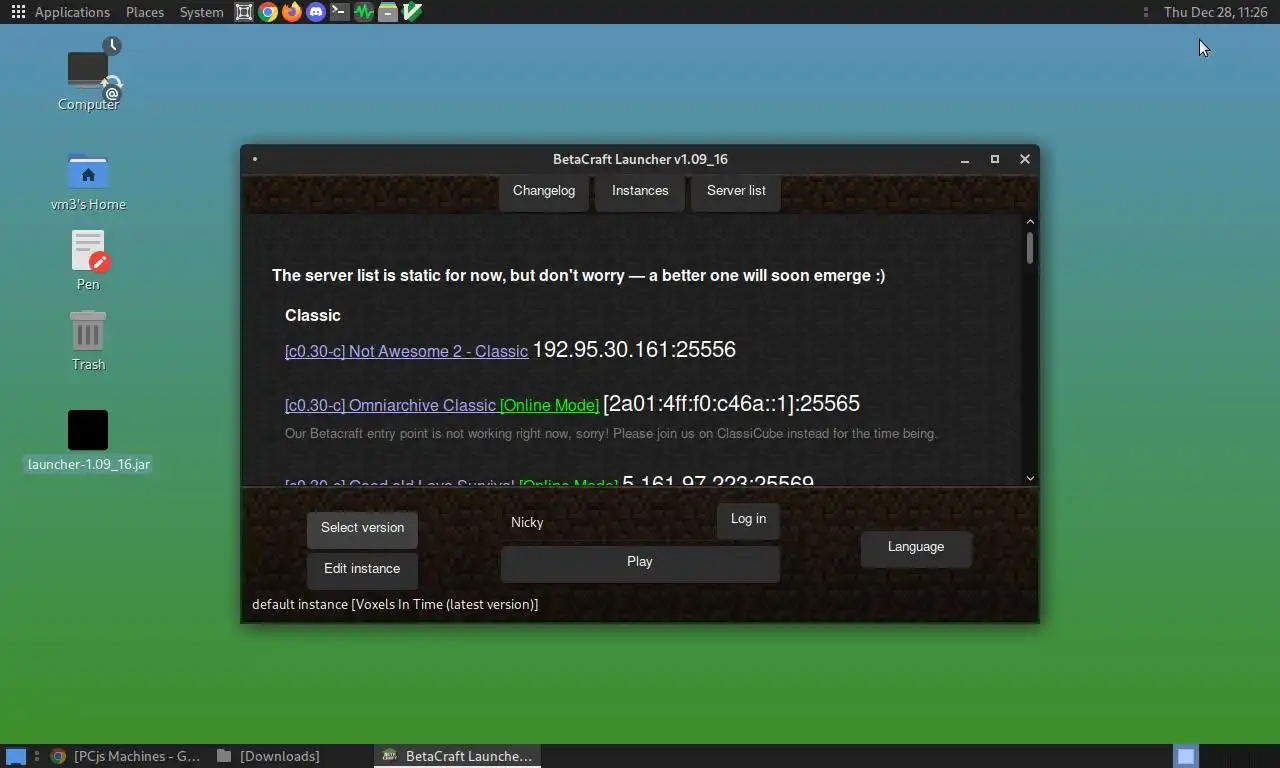Click the Edit instance button

click(362, 569)
